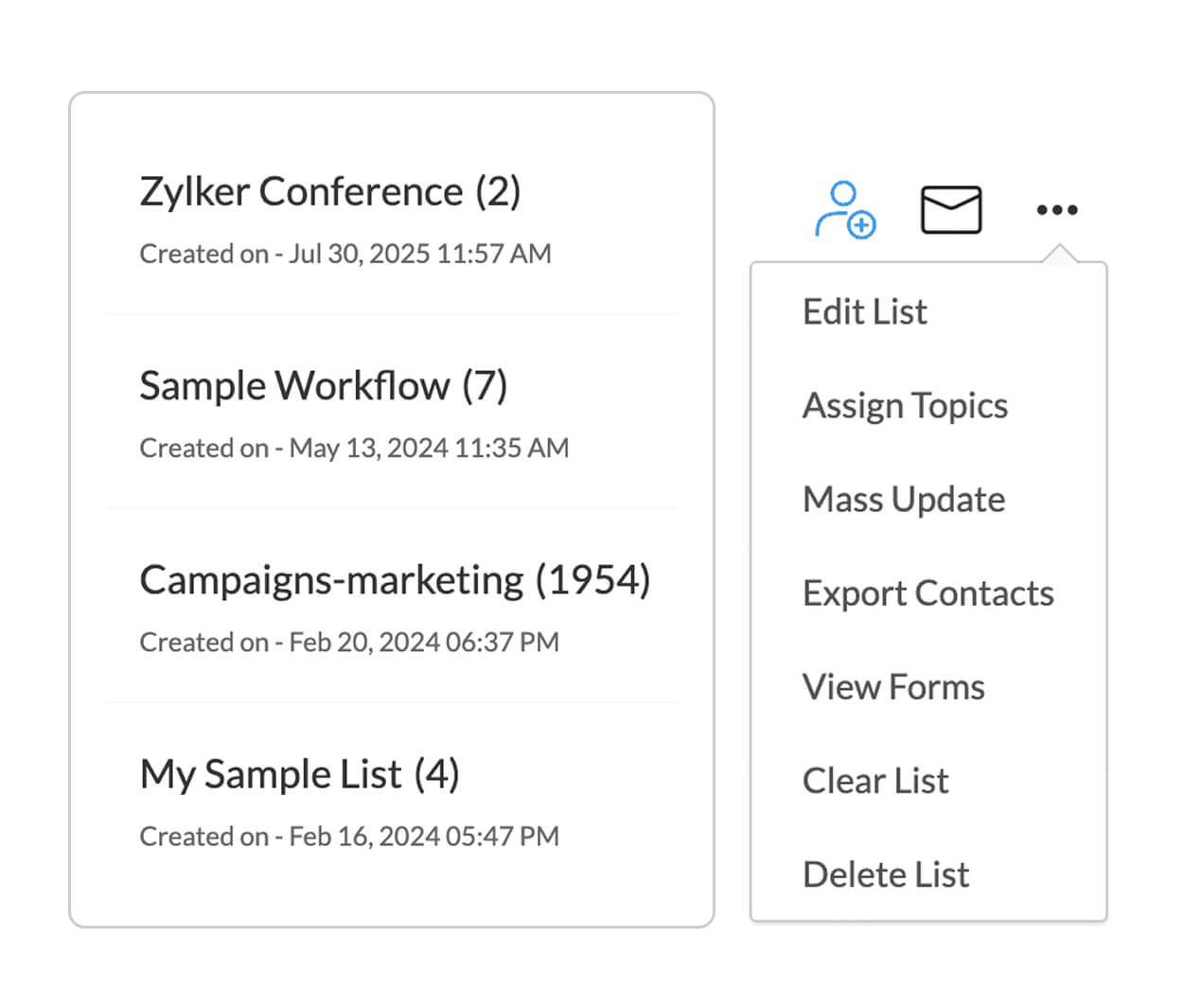Screen dimensions: 1184x1008
Task: Open the Campaigns-marketing list
Action: [331, 579]
